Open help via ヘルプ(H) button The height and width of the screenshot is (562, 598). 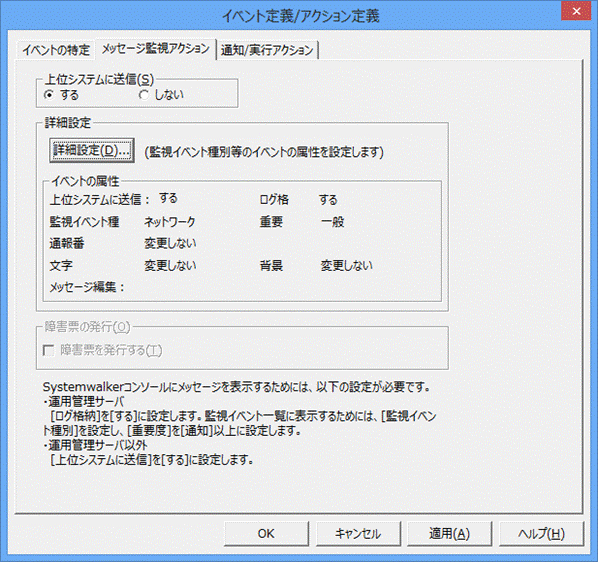coord(541,533)
